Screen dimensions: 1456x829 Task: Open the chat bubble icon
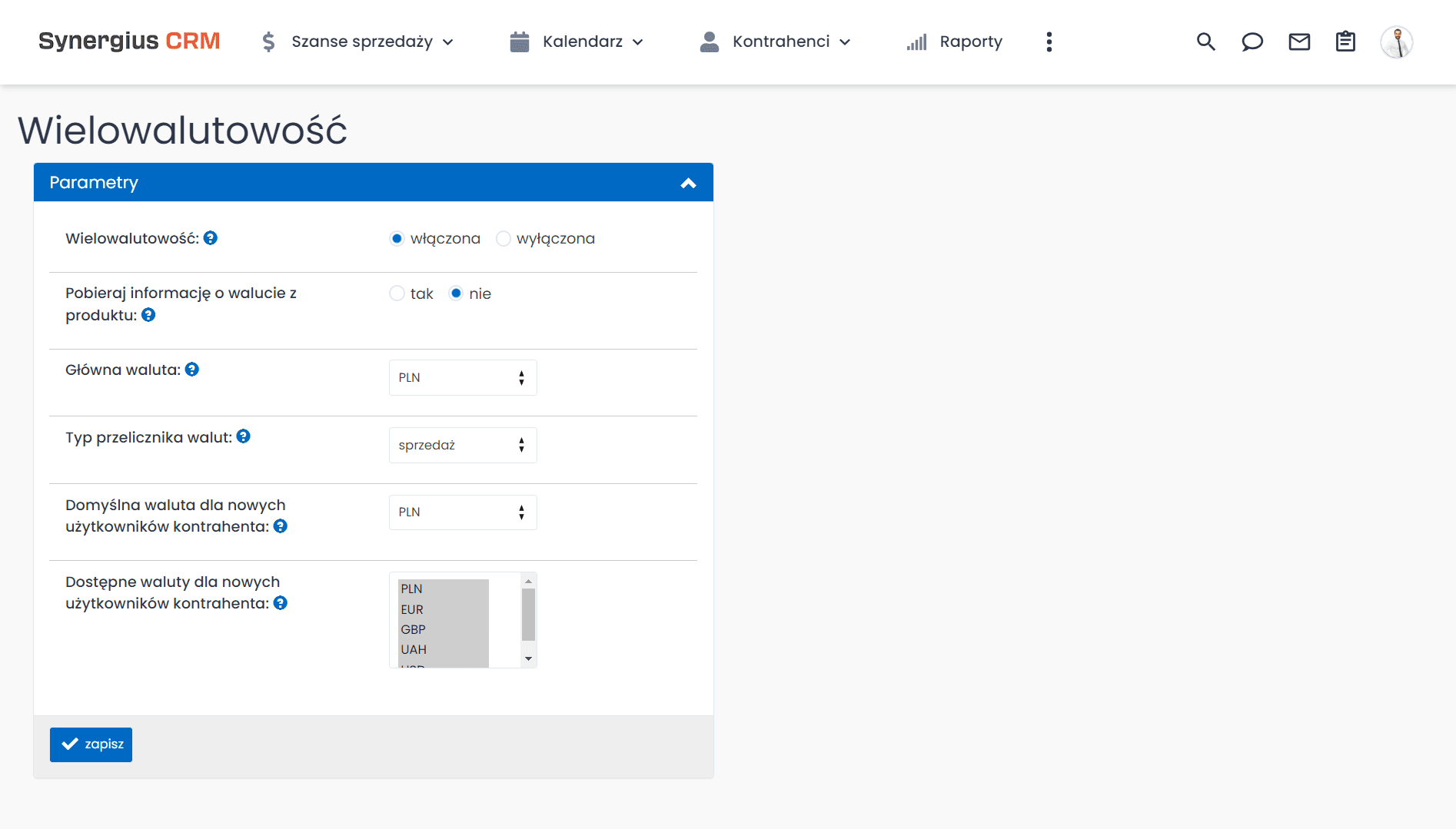(x=1252, y=41)
